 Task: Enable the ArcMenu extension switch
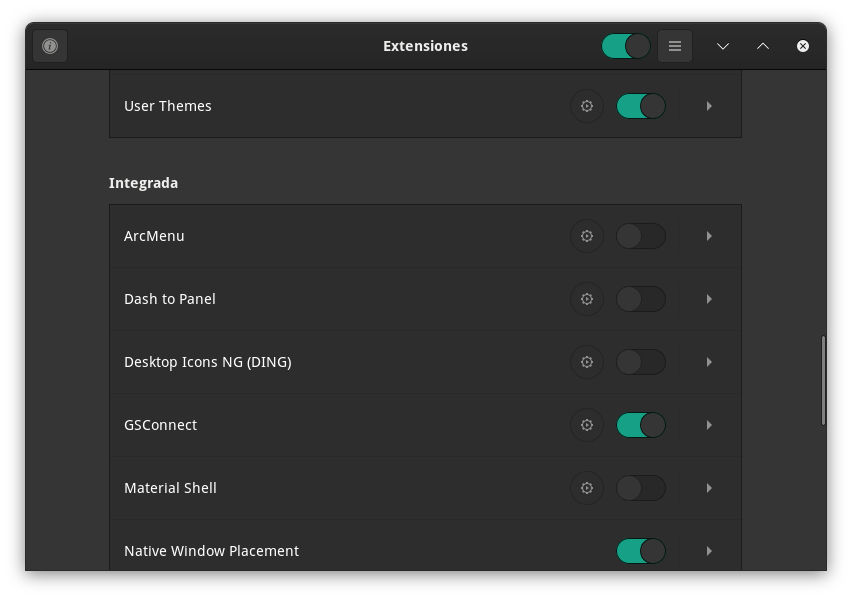tap(641, 236)
